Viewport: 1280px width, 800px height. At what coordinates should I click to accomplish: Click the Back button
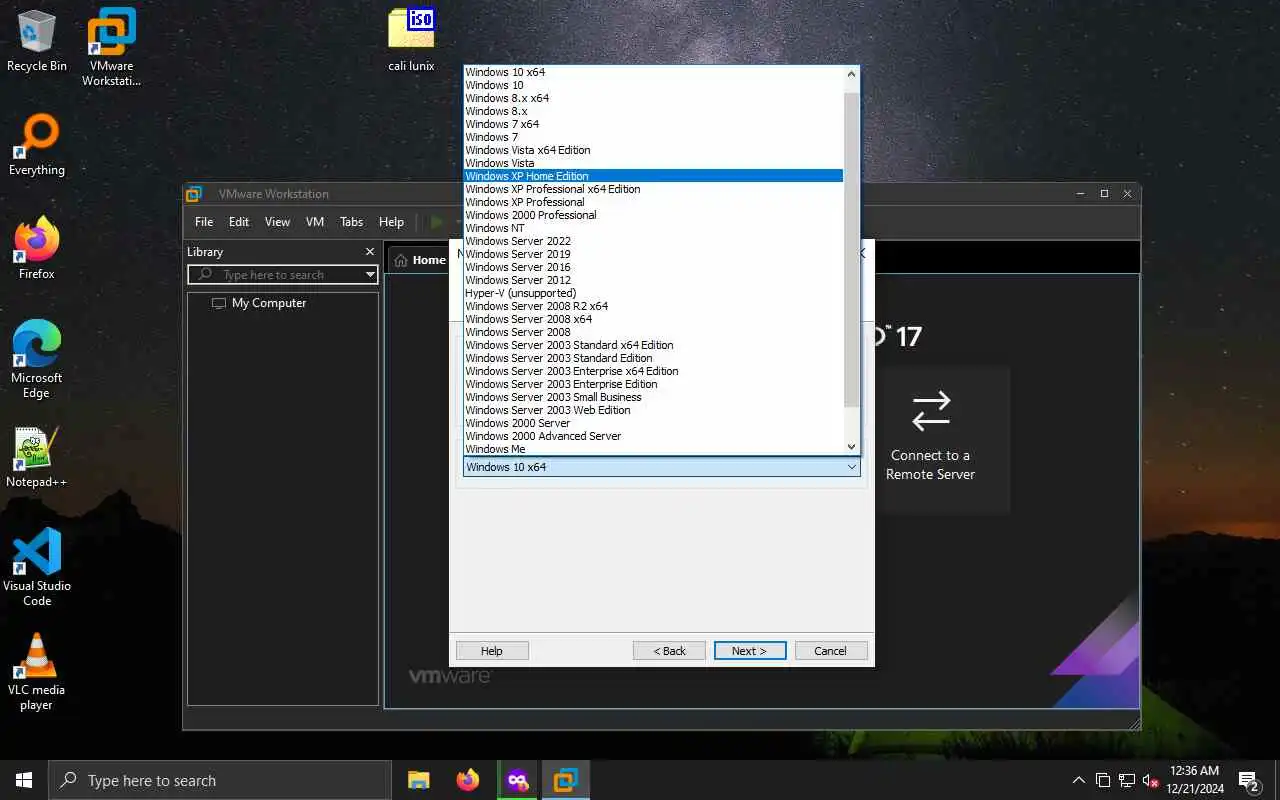coord(670,651)
